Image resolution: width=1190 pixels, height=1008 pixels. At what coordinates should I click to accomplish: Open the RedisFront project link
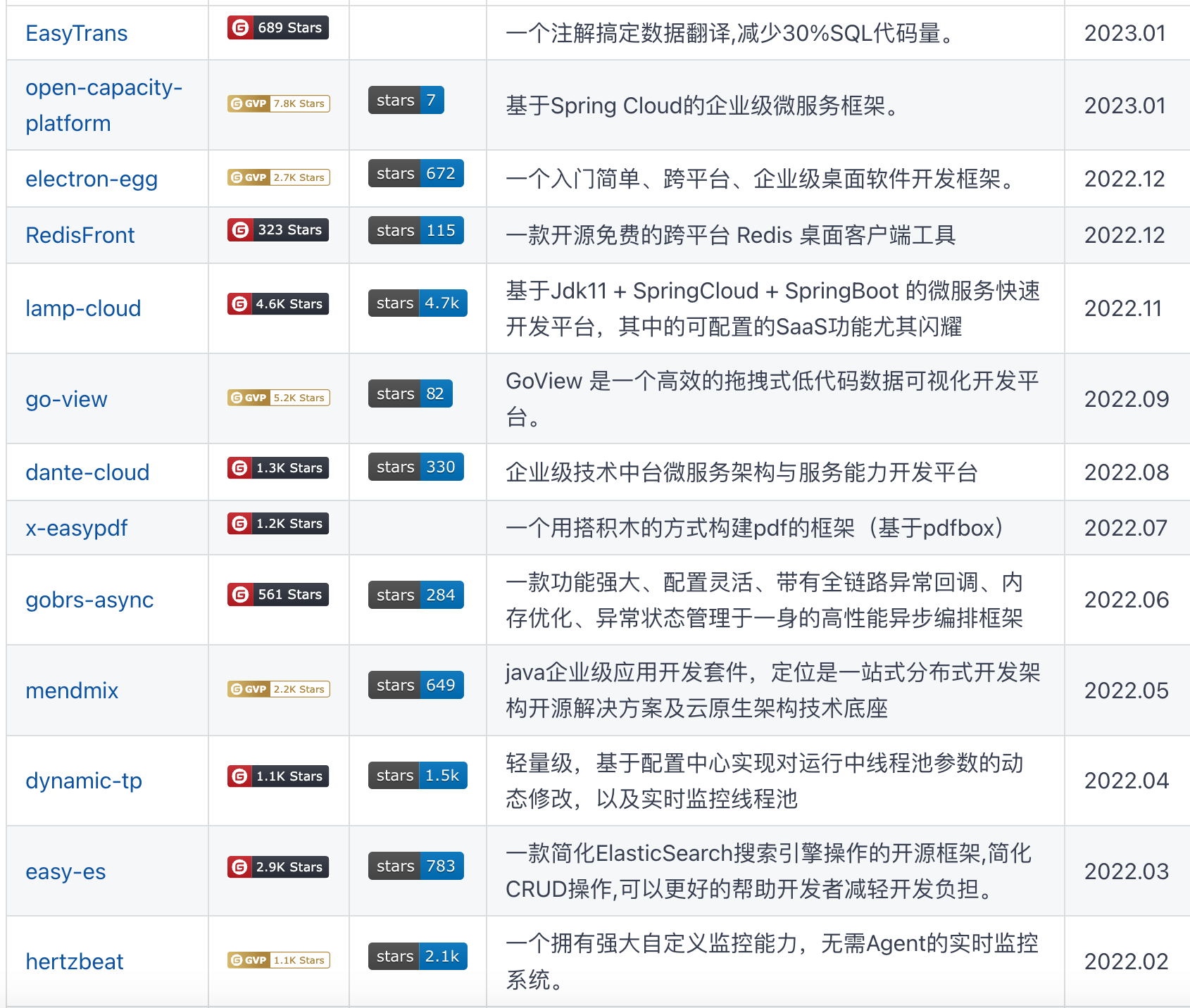[80, 235]
